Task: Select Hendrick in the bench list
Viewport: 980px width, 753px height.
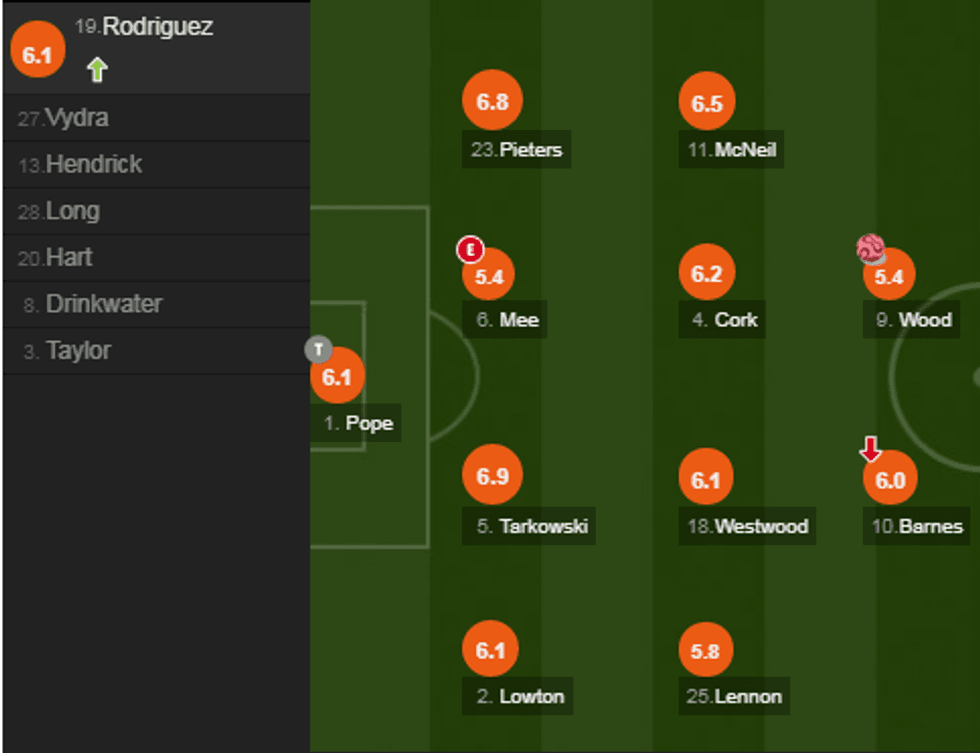Action: click(x=94, y=165)
